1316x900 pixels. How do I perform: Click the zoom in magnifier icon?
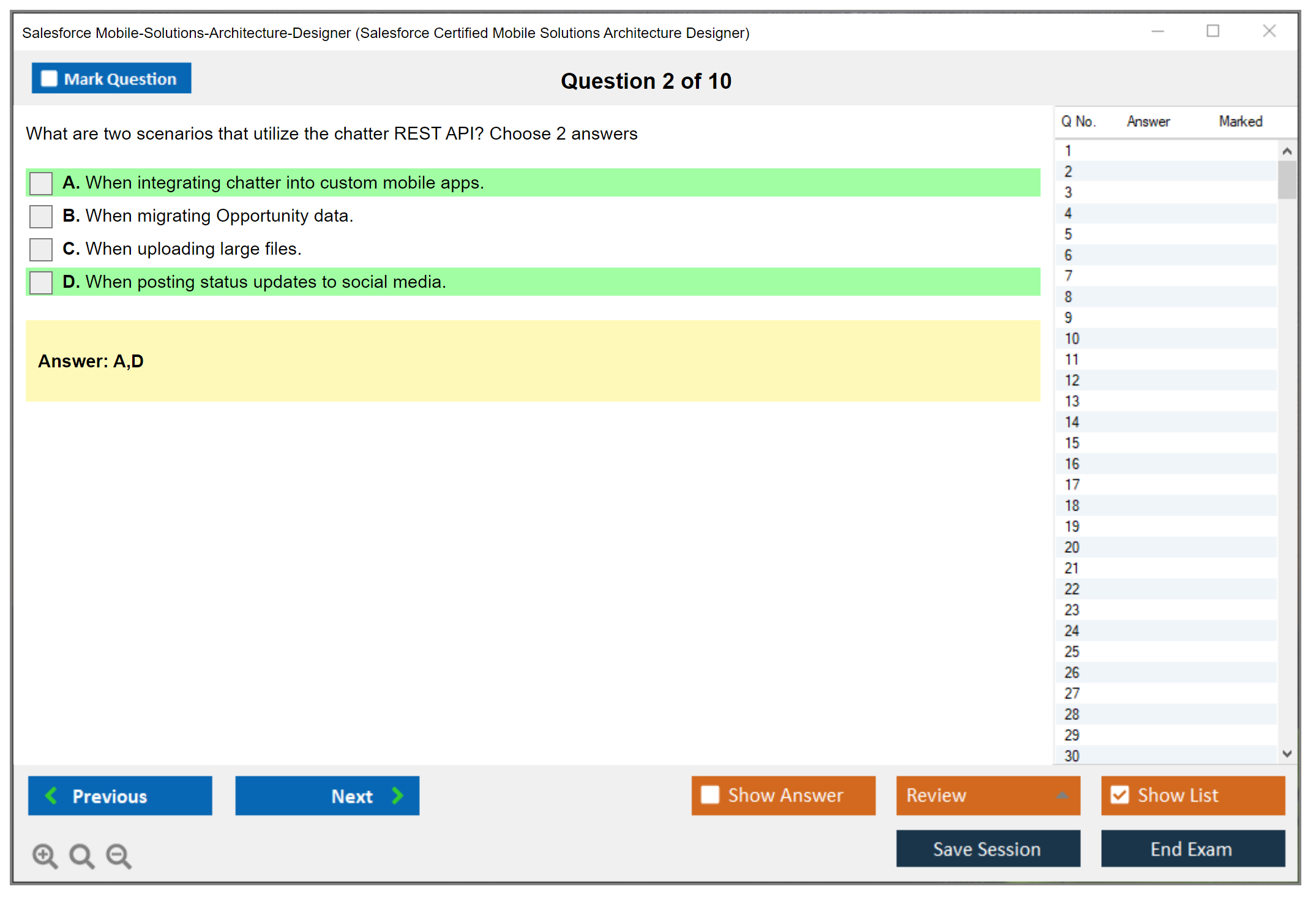(45, 855)
